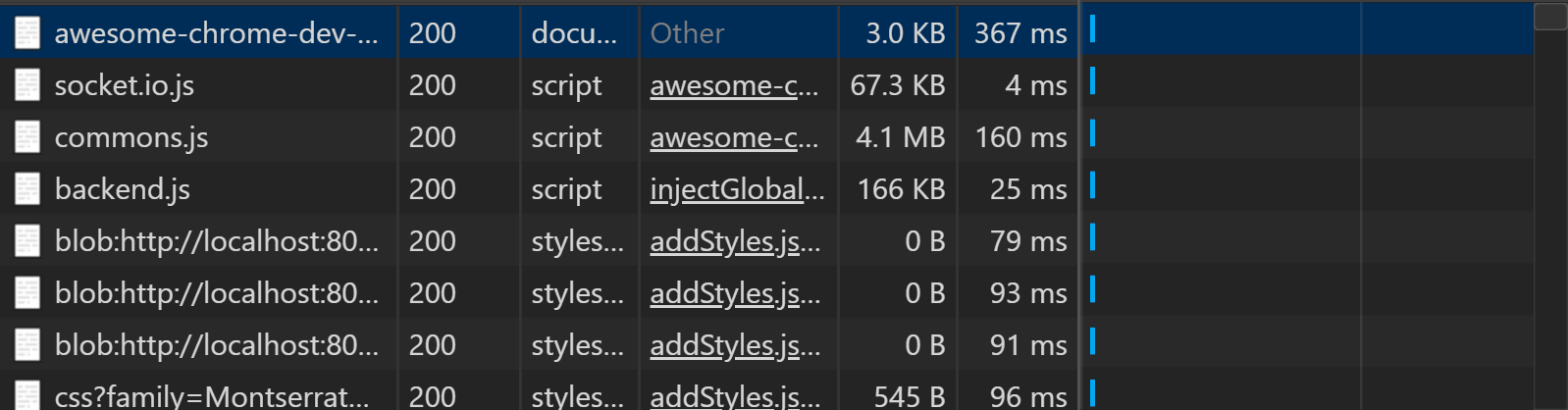
Task: Click waterfall bar of commons.js row
Action: click(x=1092, y=134)
